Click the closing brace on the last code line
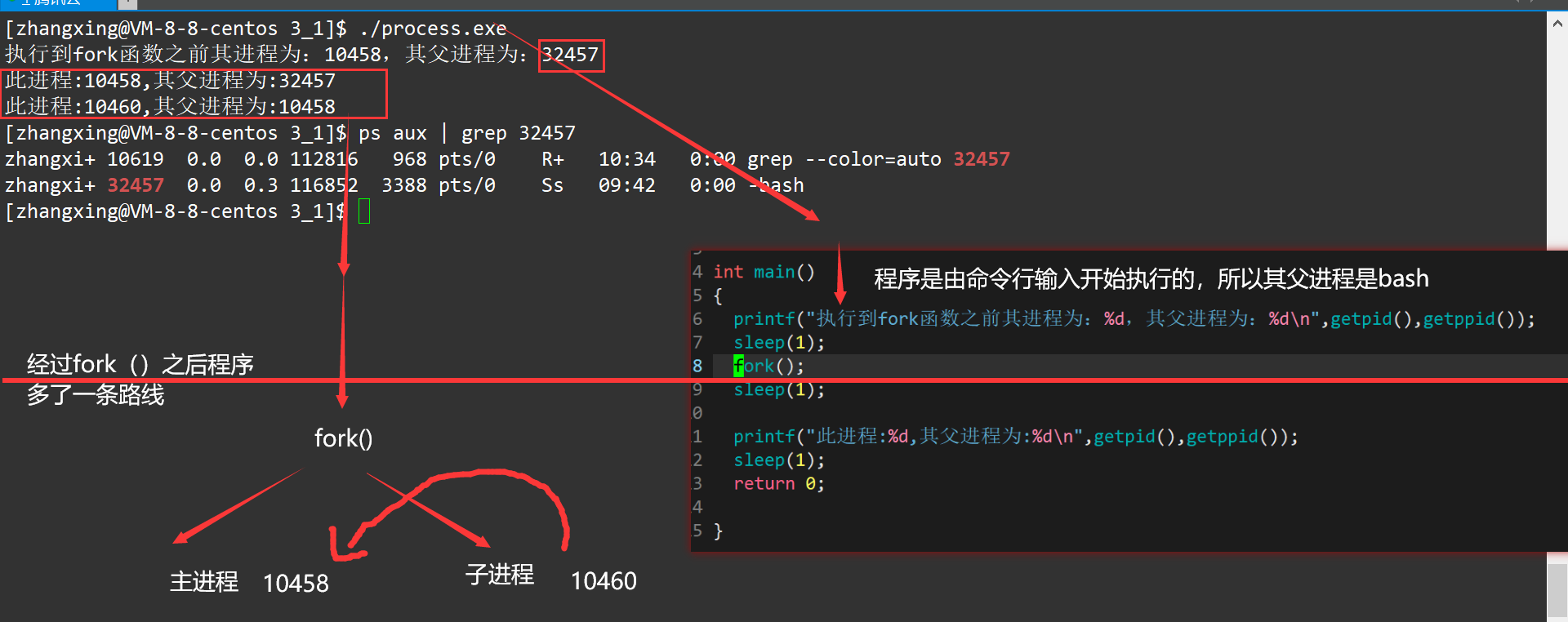Viewport: 1568px width, 622px height. click(718, 531)
